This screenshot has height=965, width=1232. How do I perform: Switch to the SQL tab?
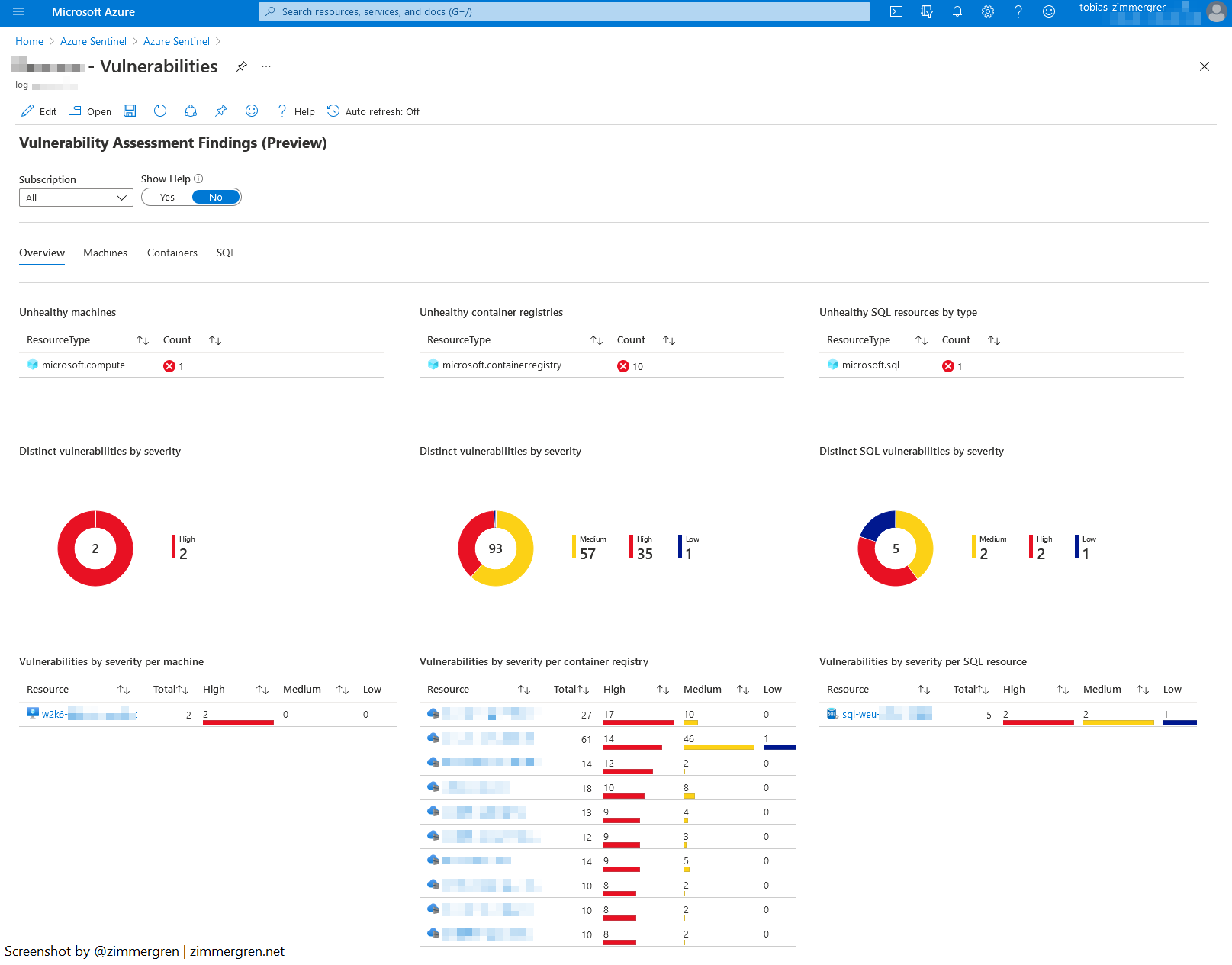[x=226, y=253]
